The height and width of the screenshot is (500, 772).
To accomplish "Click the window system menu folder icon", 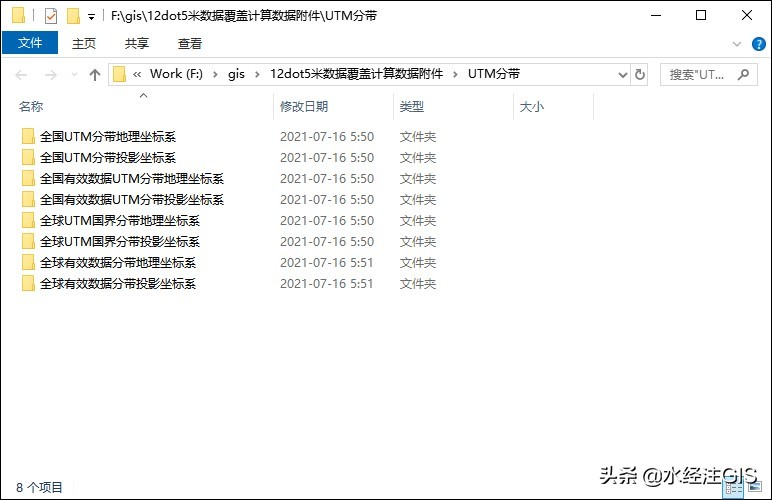I will (18, 15).
